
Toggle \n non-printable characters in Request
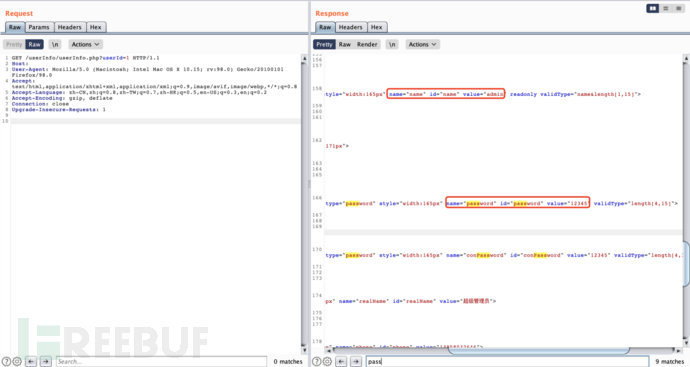click(55, 44)
